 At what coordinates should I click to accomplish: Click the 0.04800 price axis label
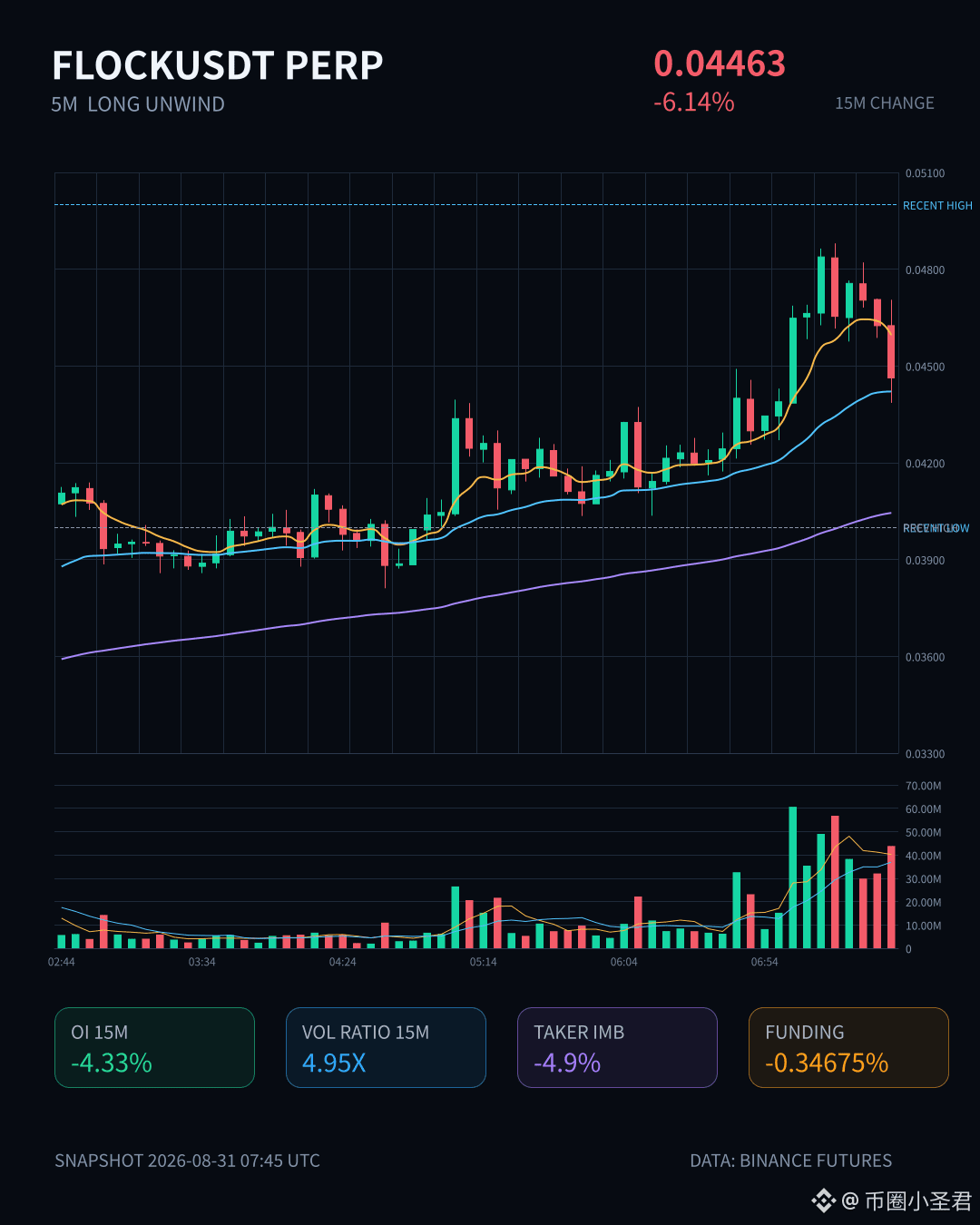(925, 270)
